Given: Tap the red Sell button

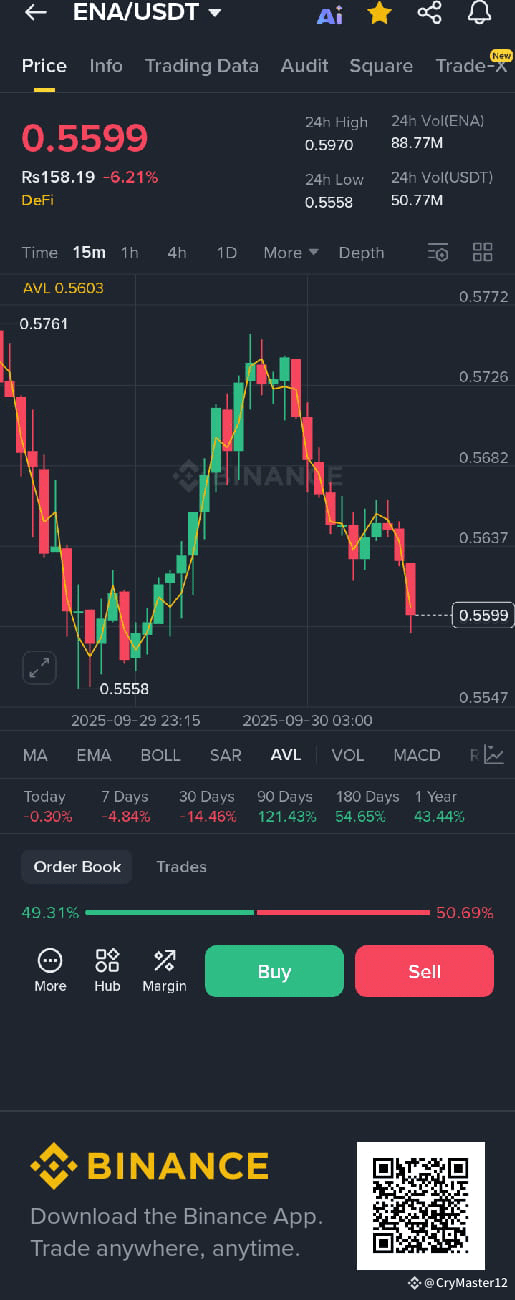Looking at the screenshot, I should click(x=424, y=971).
